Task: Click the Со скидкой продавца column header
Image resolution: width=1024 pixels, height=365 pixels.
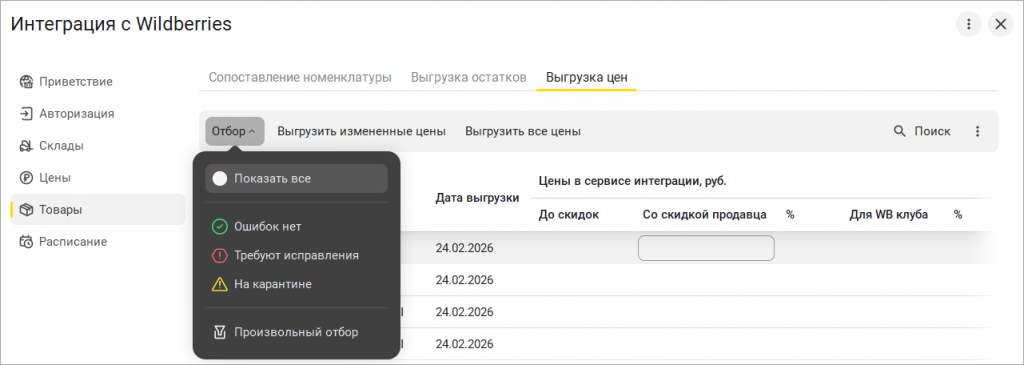Action: 705,214
